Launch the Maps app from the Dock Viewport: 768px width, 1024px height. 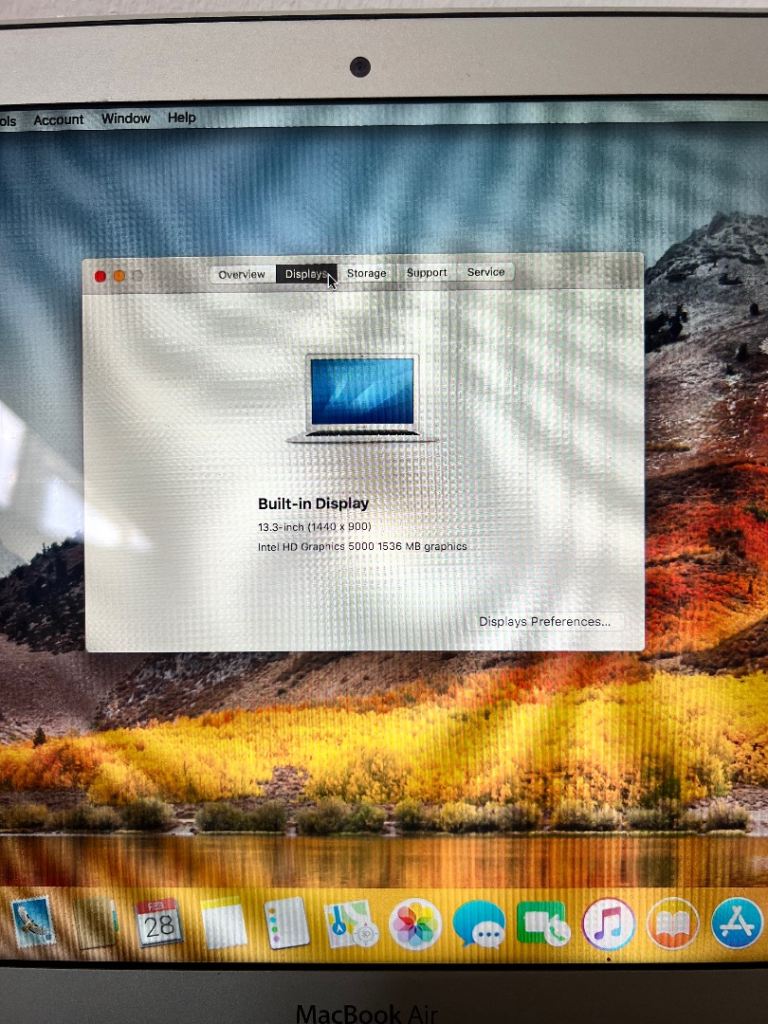click(351, 923)
